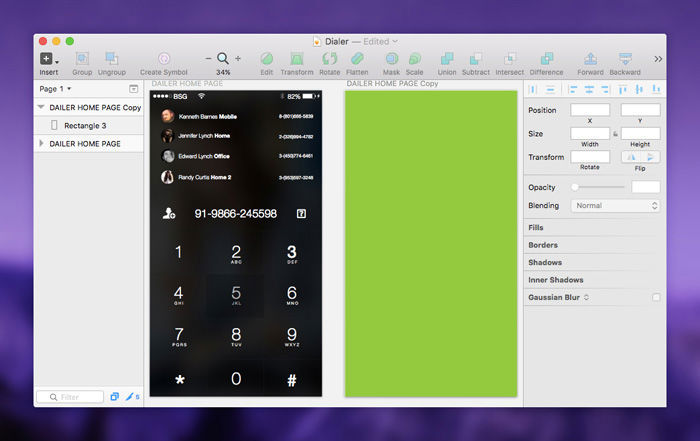This screenshot has height=441, width=700.
Task: Open the Page 1 page selector
Action: click(x=55, y=89)
